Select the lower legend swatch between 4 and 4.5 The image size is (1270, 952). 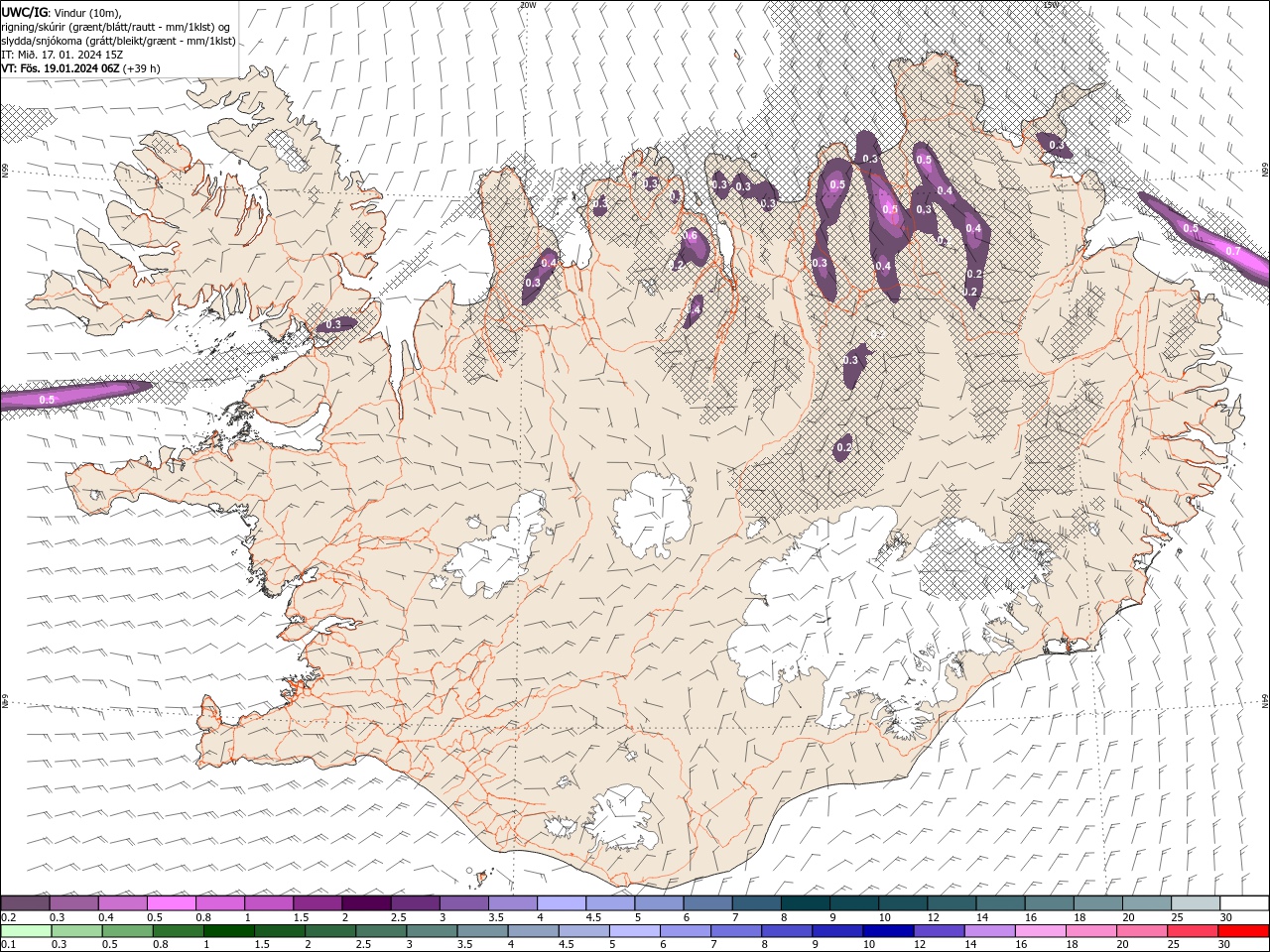click(533, 931)
